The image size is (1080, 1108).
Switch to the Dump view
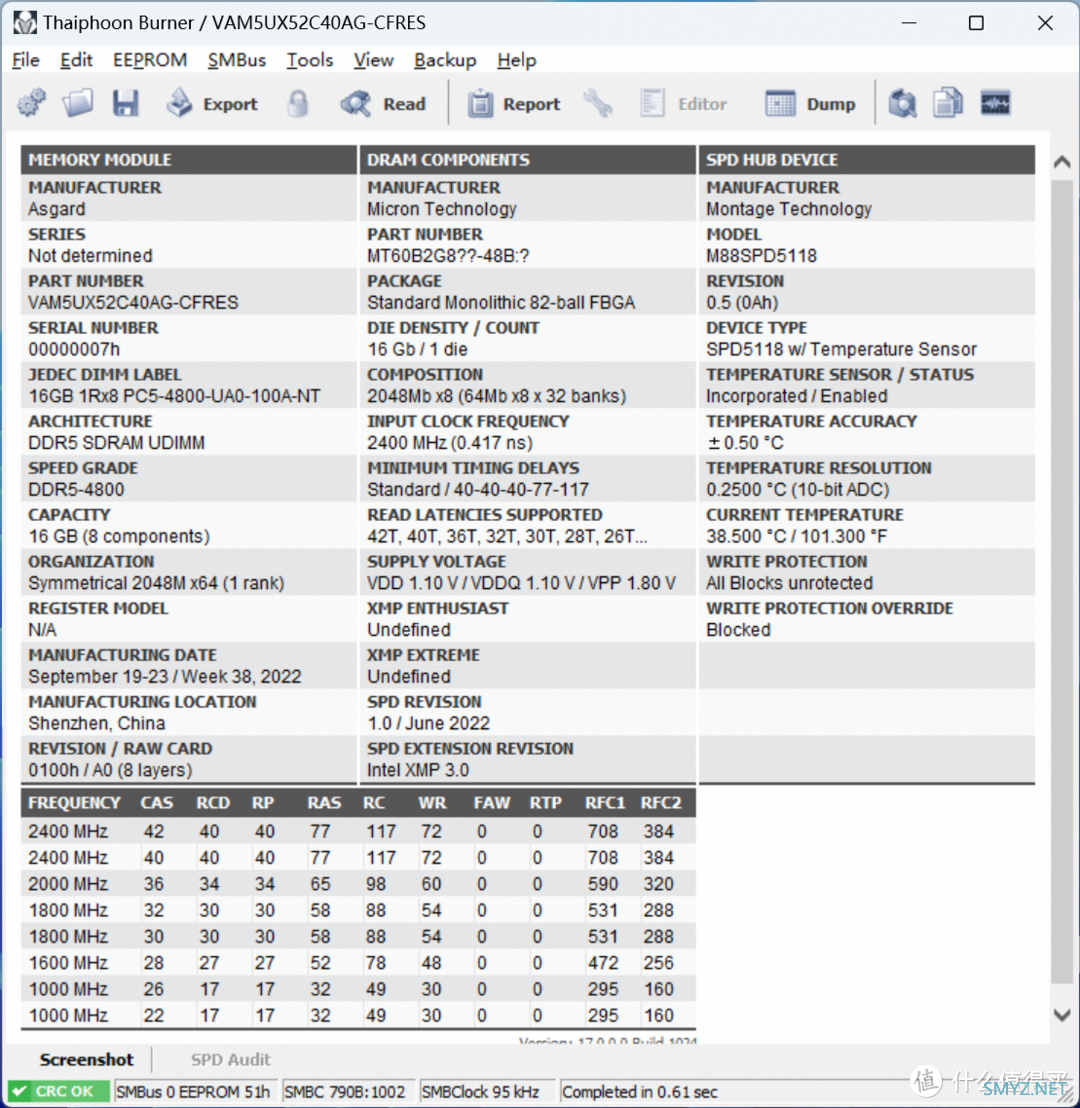(811, 104)
